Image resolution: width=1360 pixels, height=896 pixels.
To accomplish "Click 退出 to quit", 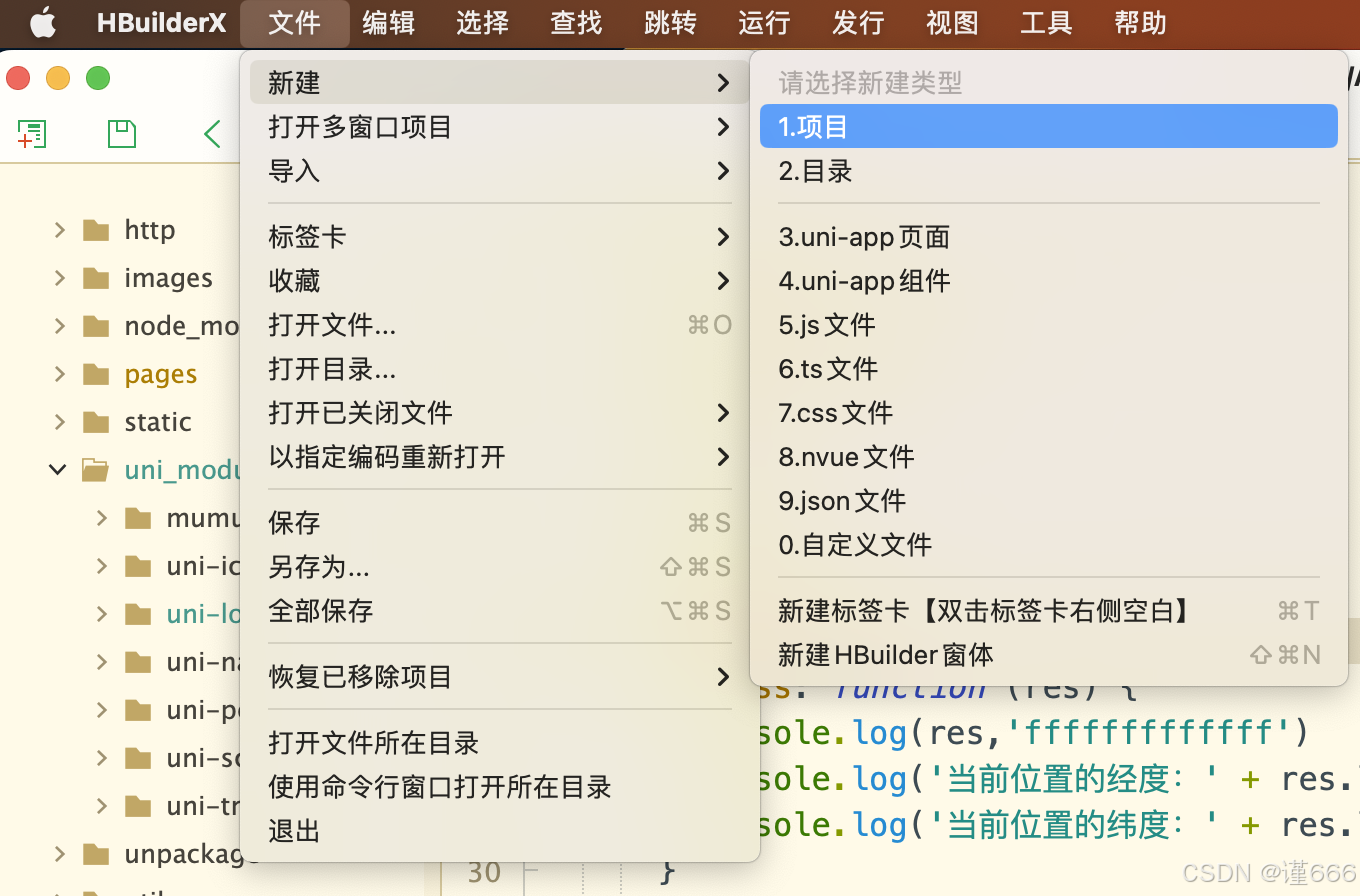I will point(500,831).
